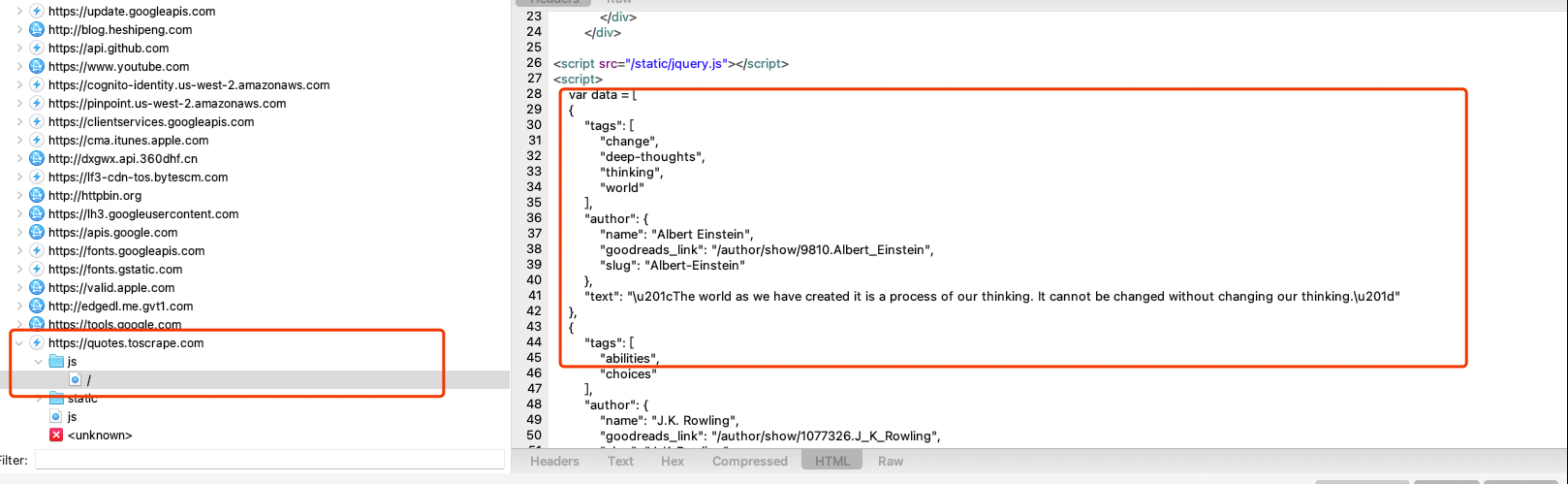Expand the www.youtube.com tree node
1568x484 pixels.
tap(19, 67)
